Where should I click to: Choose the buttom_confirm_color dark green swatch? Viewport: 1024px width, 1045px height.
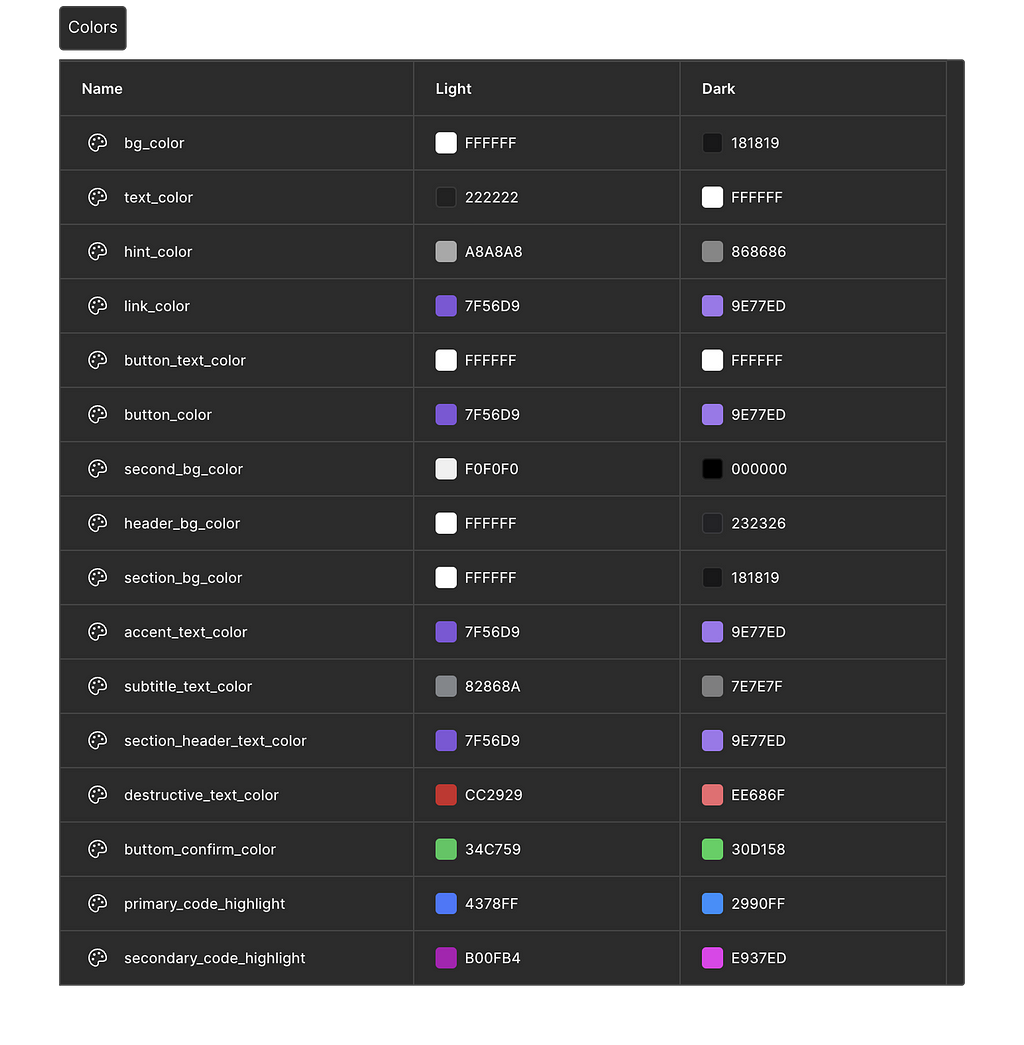tap(712, 849)
